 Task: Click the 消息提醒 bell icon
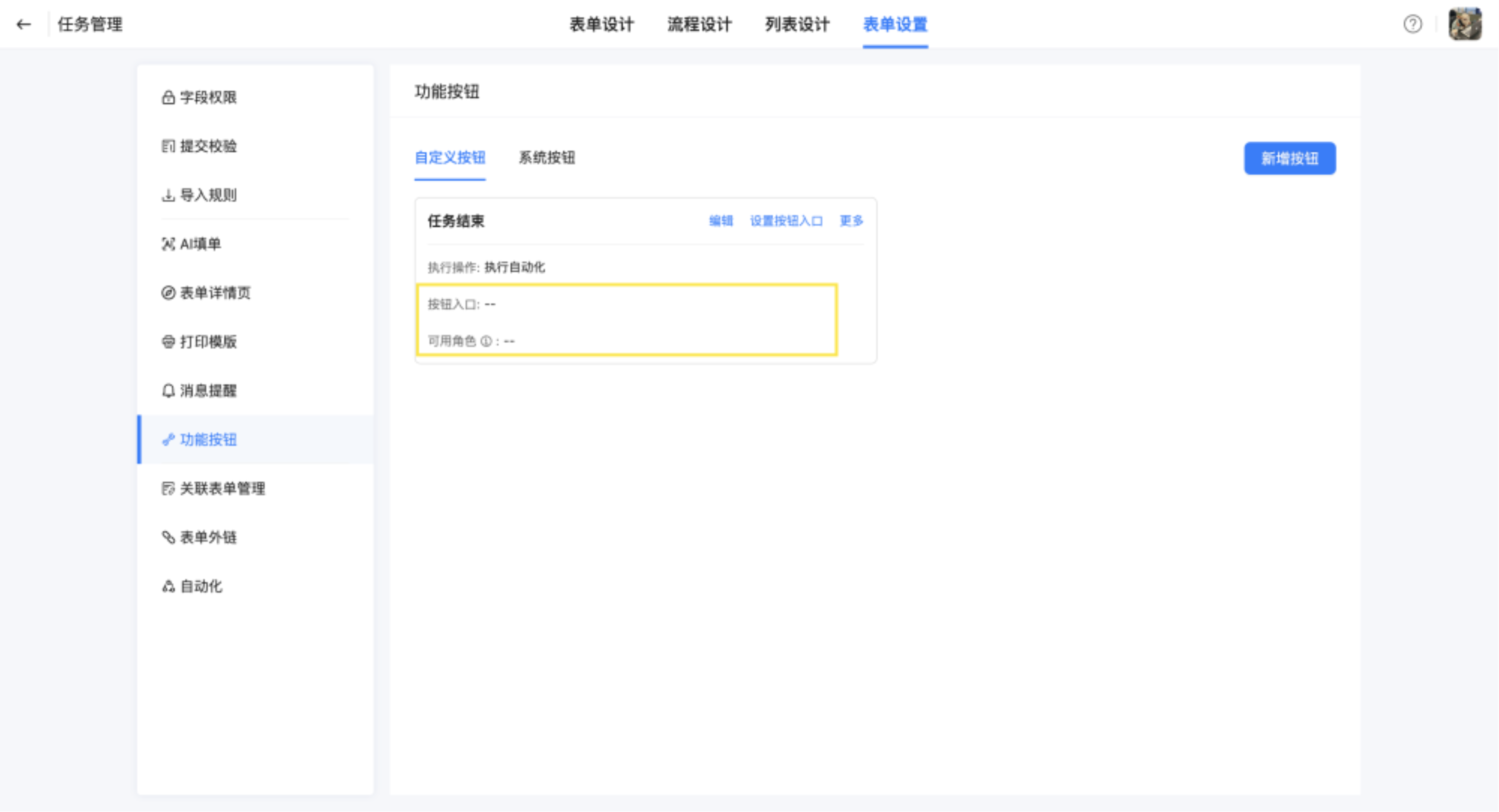pyautogui.click(x=168, y=391)
